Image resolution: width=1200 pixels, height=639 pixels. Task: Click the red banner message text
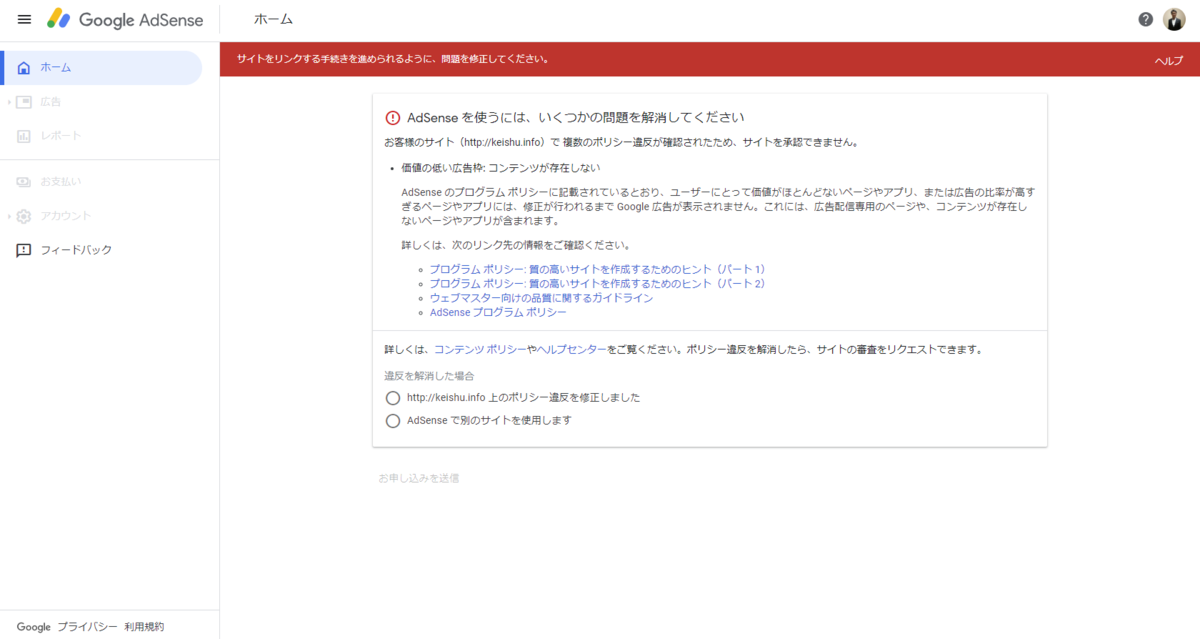click(x=392, y=59)
